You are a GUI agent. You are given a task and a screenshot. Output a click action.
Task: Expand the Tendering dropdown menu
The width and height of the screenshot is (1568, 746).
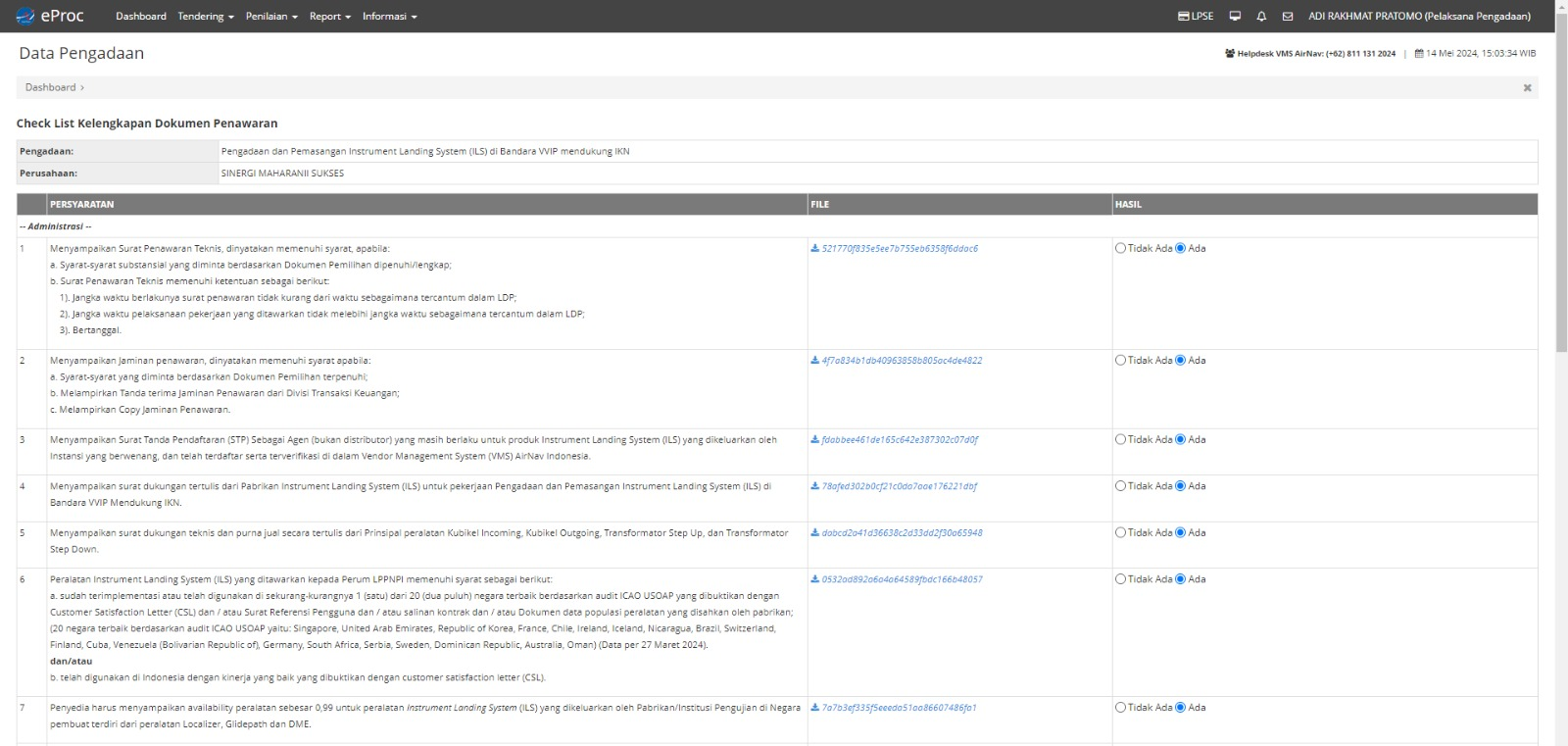pos(206,17)
